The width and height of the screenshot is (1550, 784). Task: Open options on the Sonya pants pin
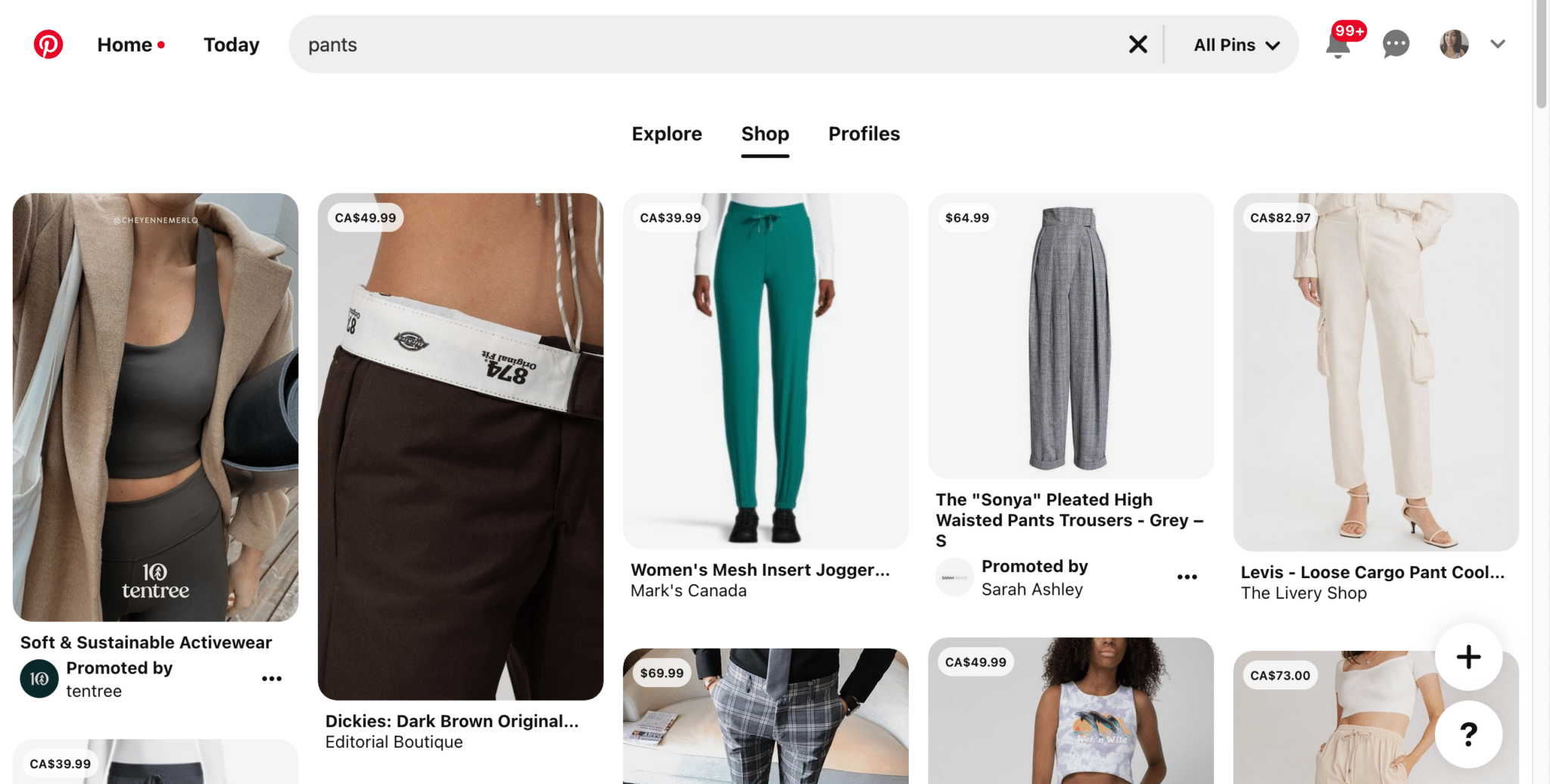coord(1187,577)
